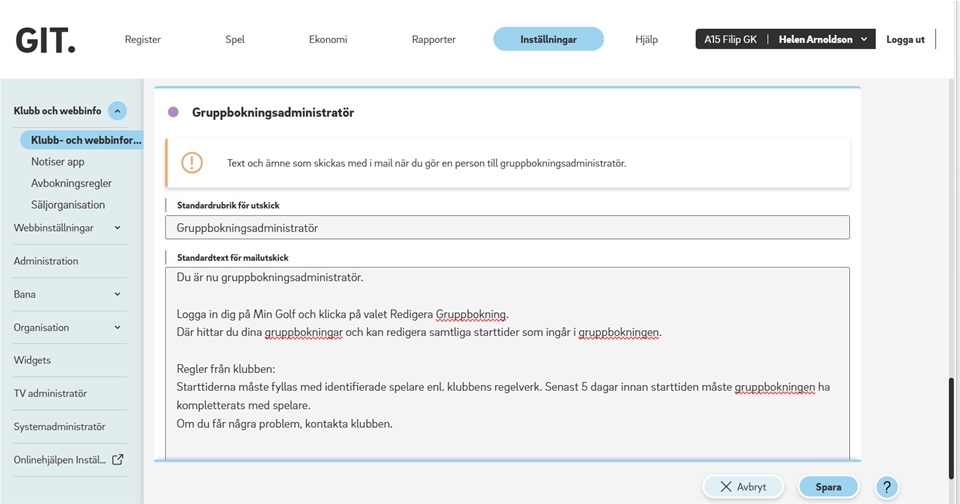Expand the Organisation sidebar section
This screenshot has width=960, height=504.
click(117, 327)
